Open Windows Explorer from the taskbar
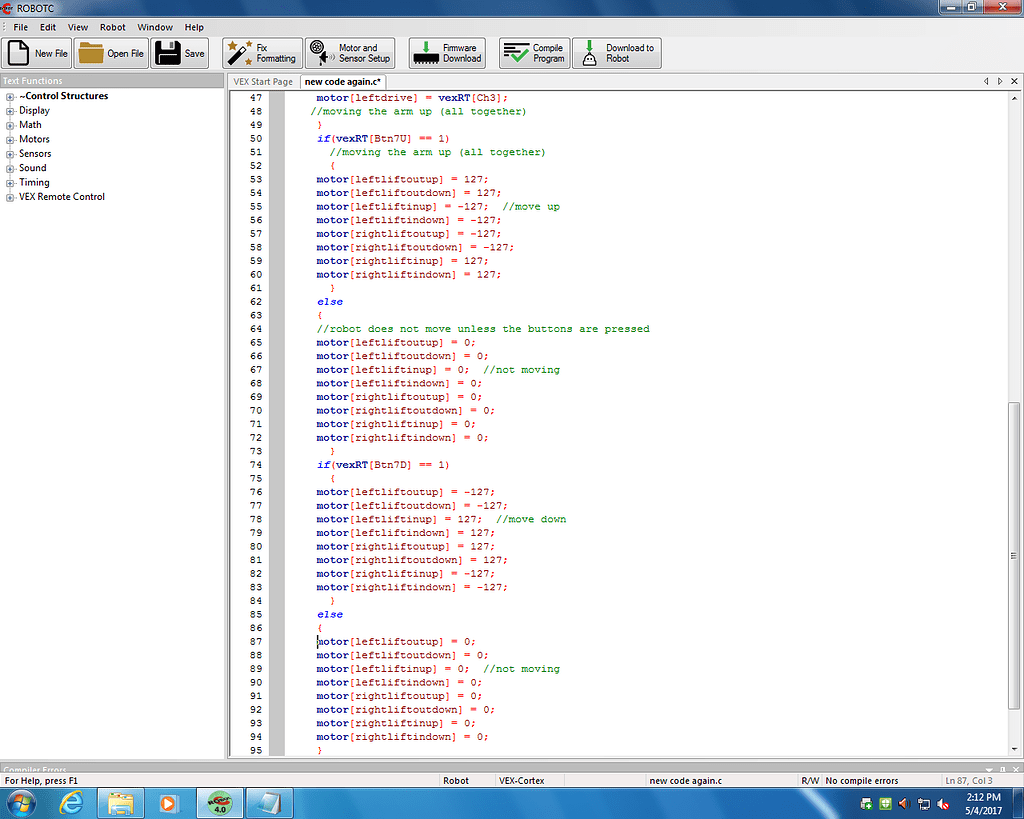Viewport: 1024px width, 819px height. 121,803
